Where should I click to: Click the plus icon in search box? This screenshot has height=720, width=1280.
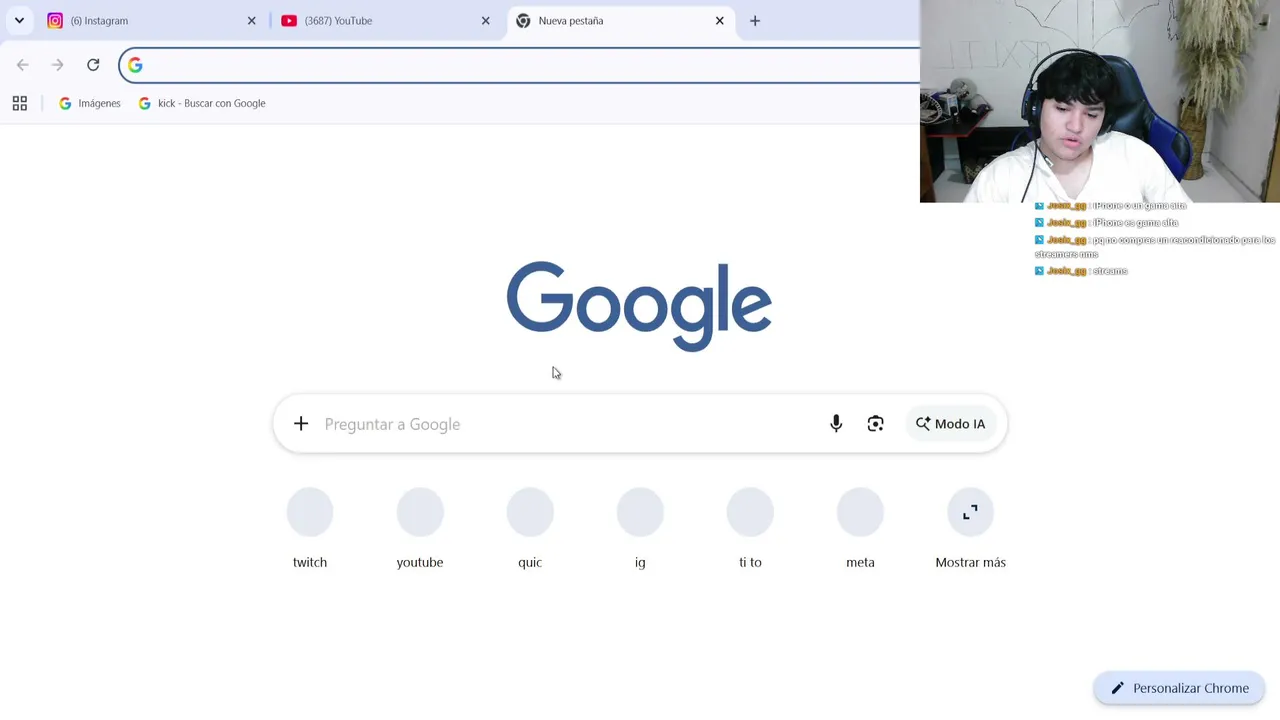(301, 424)
